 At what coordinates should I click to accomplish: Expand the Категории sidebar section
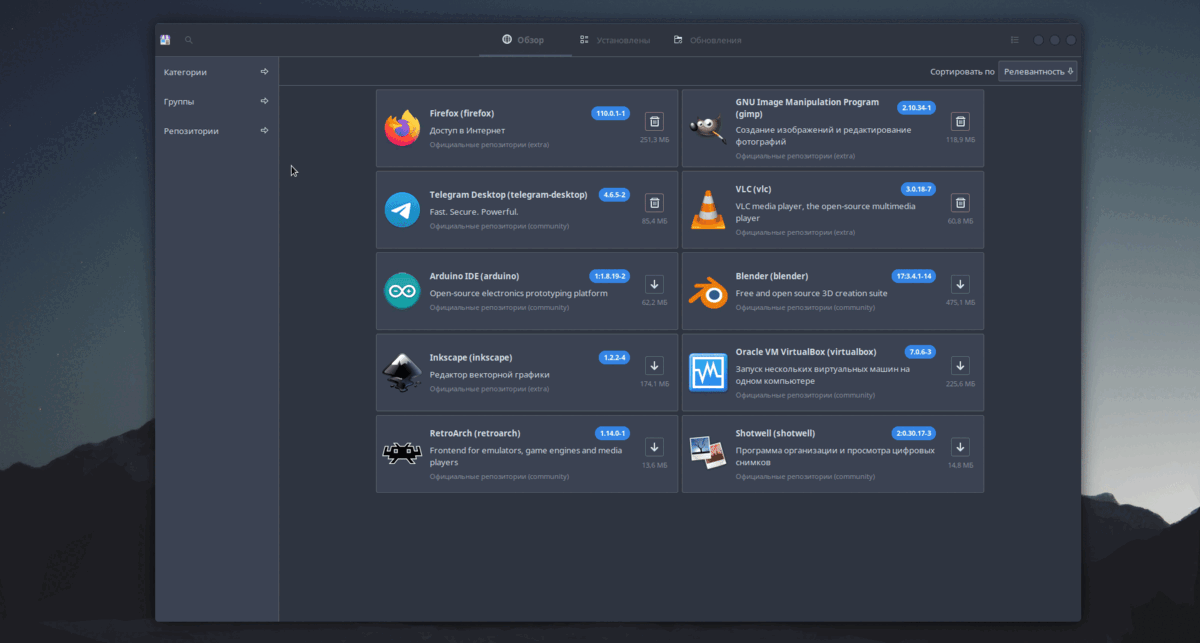click(x=217, y=72)
